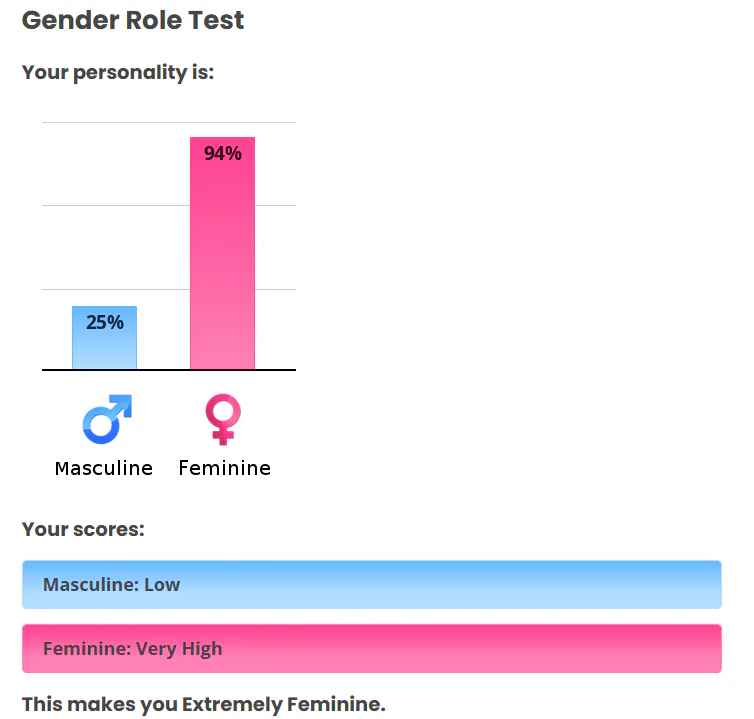Click the Feminine label under the female icon
The width and height of the screenshot is (754, 719).
pyautogui.click(x=224, y=468)
